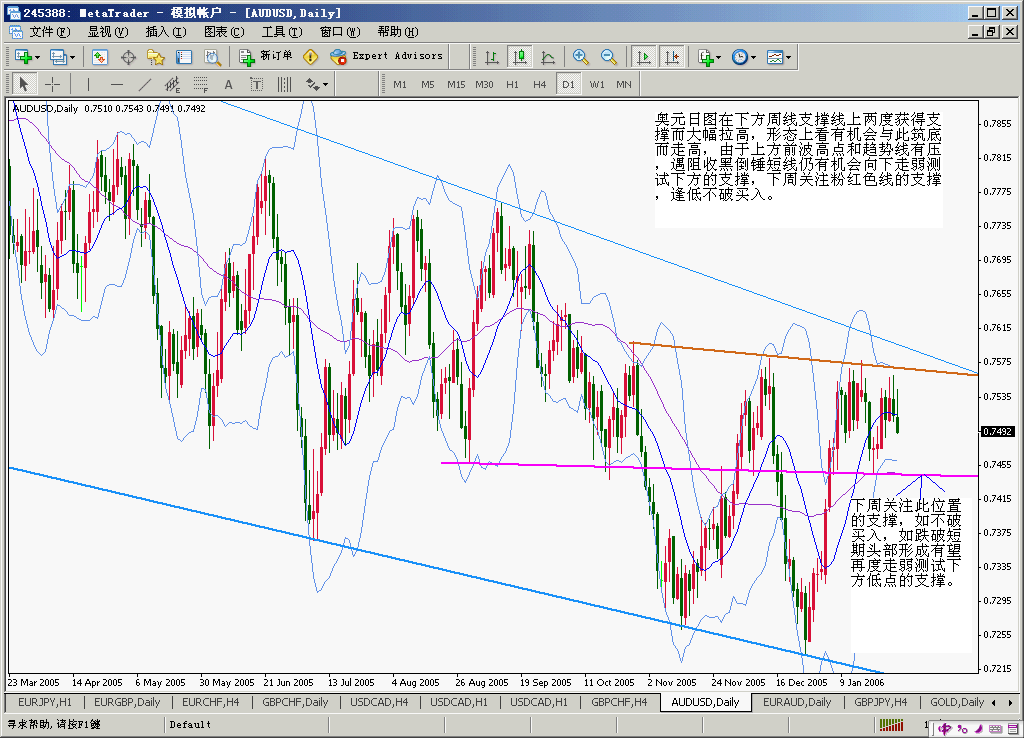Open the 工具 Tools menu

(x=282, y=32)
